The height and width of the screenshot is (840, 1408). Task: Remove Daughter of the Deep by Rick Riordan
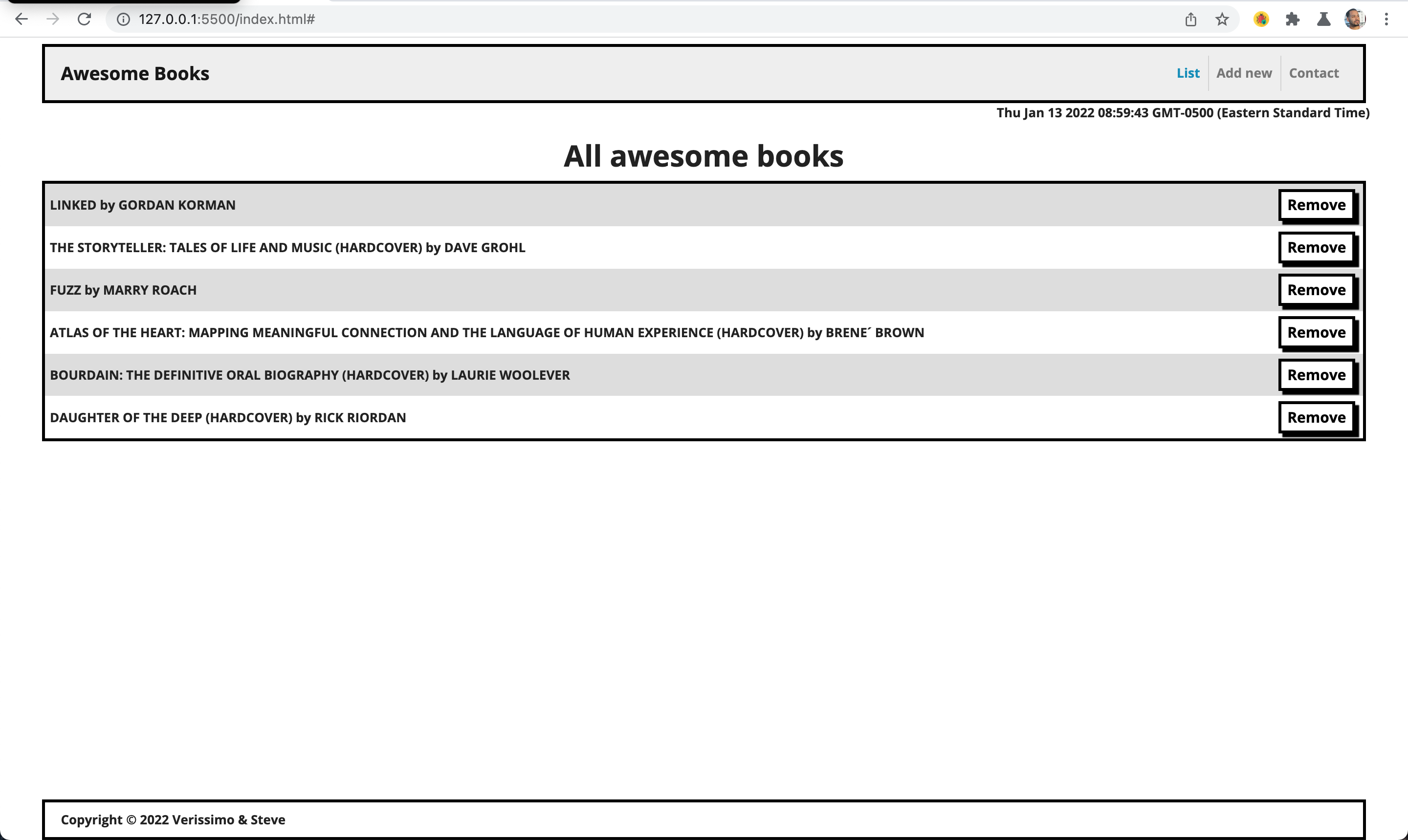[1316, 417]
